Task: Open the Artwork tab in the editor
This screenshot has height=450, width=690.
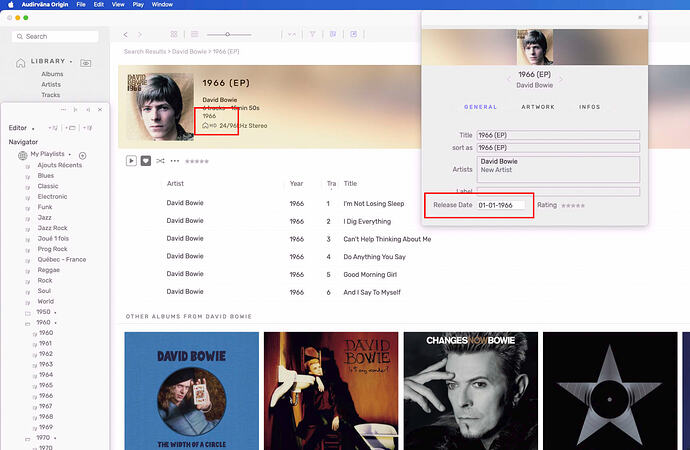Action: [537, 107]
